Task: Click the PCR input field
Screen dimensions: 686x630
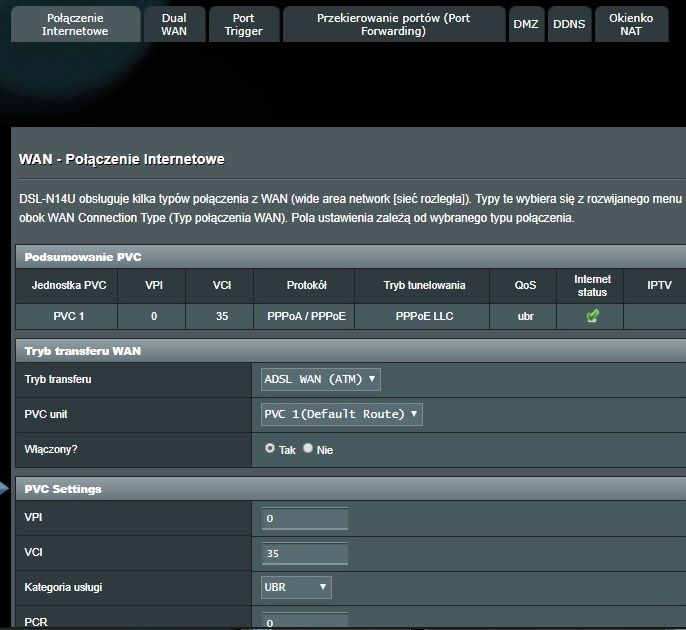Action: (305, 621)
